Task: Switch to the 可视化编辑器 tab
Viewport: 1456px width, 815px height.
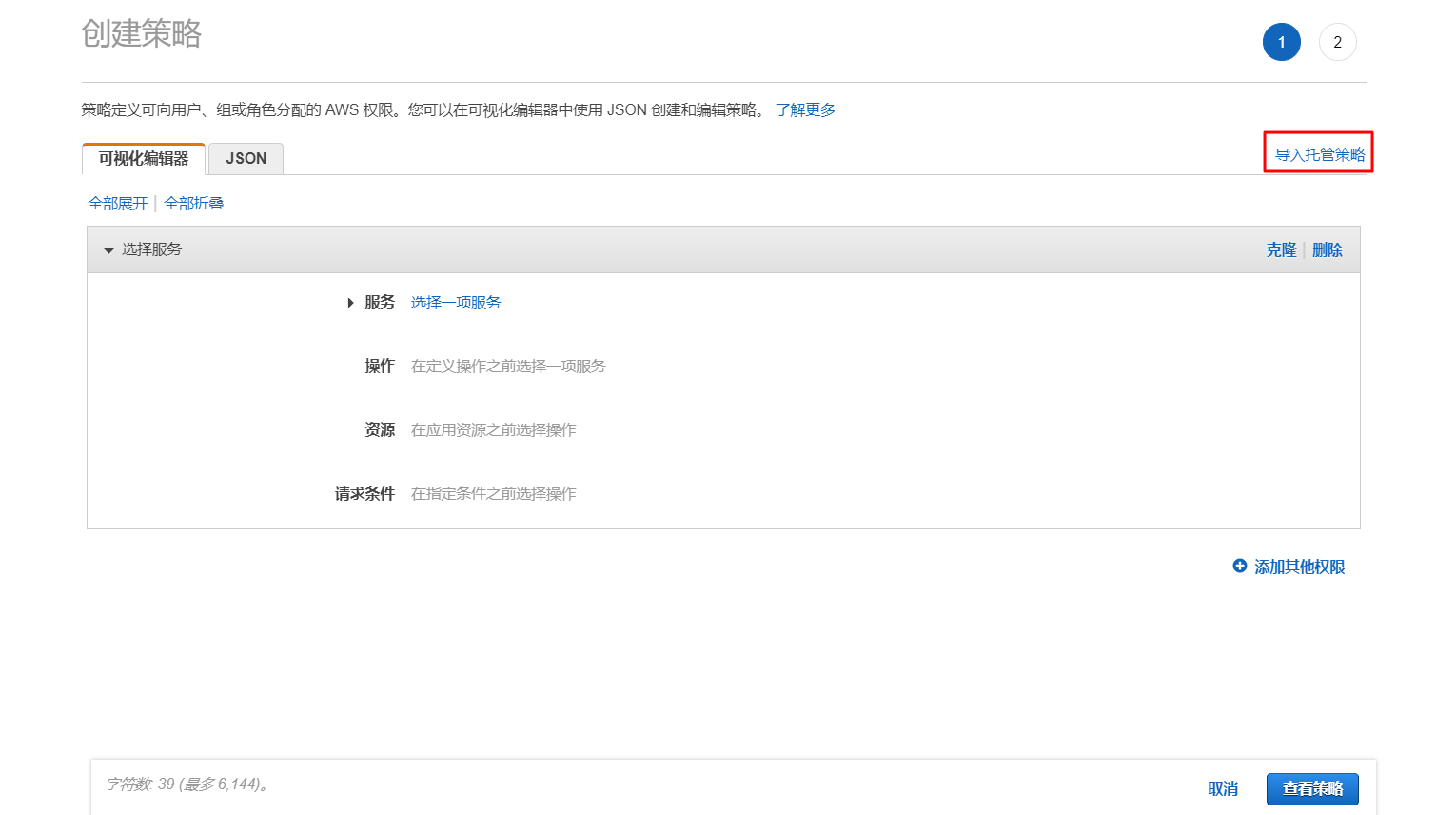Action: point(144,159)
